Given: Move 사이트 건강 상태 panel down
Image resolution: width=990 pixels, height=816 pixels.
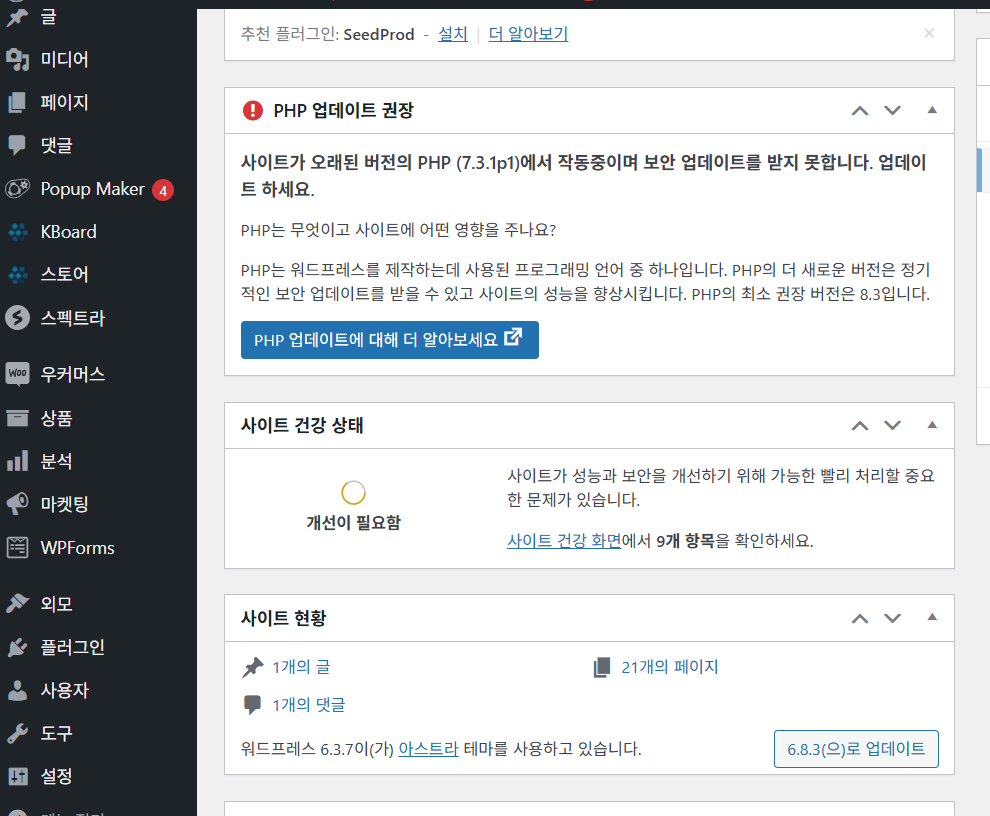Looking at the screenshot, I should [x=892, y=426].
